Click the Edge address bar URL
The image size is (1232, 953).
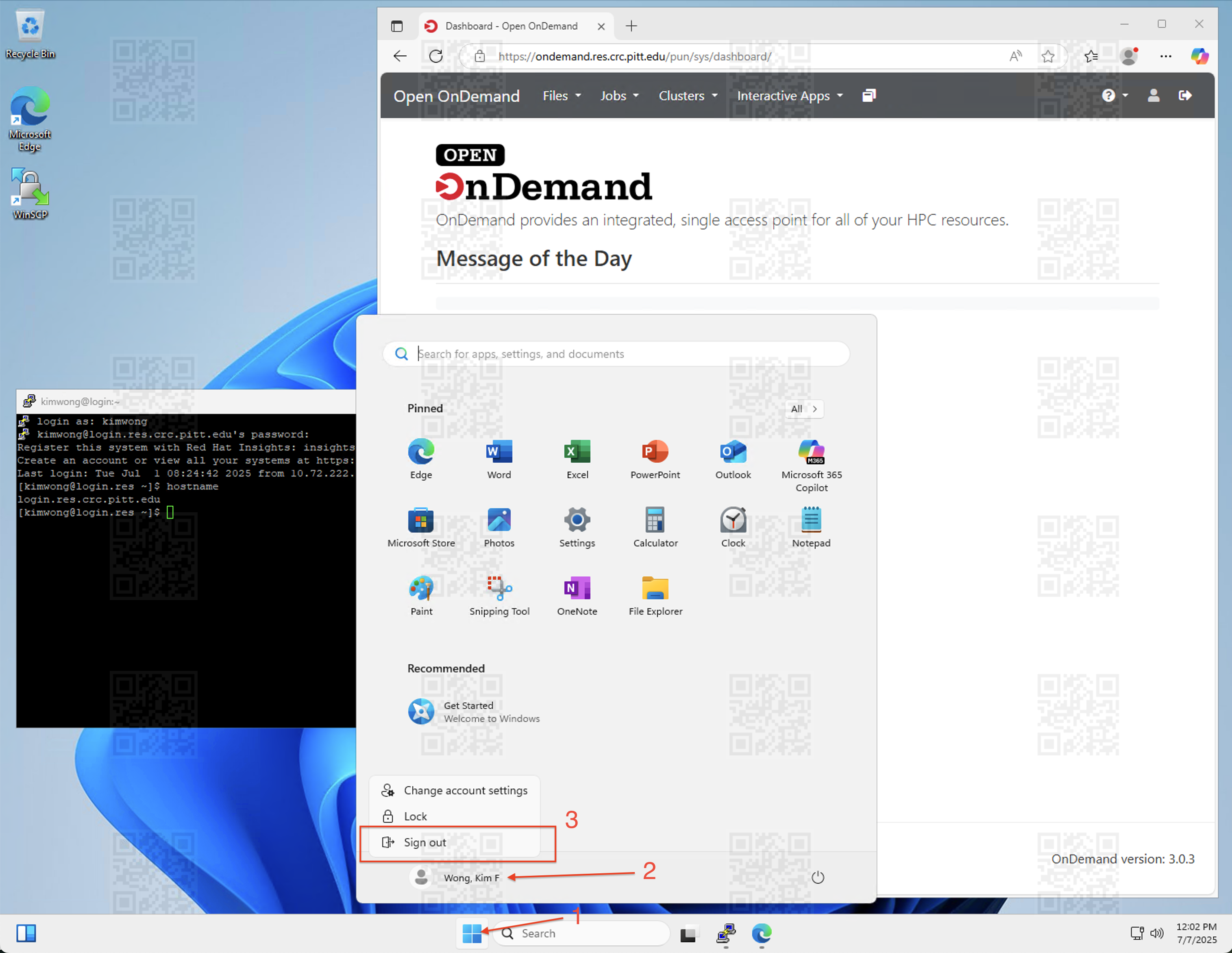click(635, 56)
